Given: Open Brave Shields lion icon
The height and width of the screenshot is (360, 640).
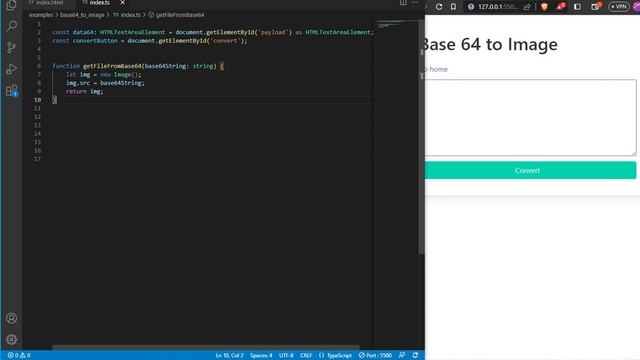Looking at the screenshot, I should tap(544, 7).
